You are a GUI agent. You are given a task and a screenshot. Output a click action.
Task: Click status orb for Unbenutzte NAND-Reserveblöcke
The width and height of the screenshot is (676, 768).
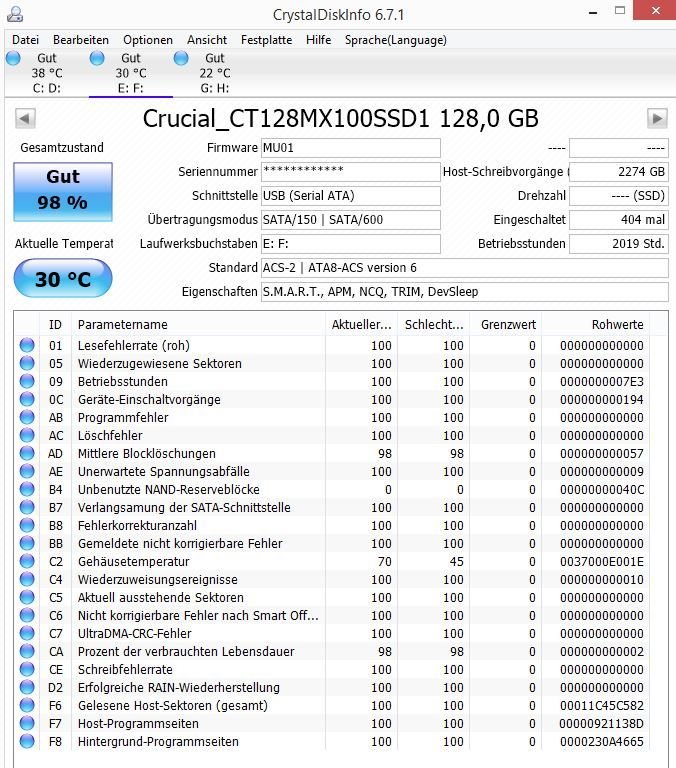pyautogui.click(x=27, y=489)
